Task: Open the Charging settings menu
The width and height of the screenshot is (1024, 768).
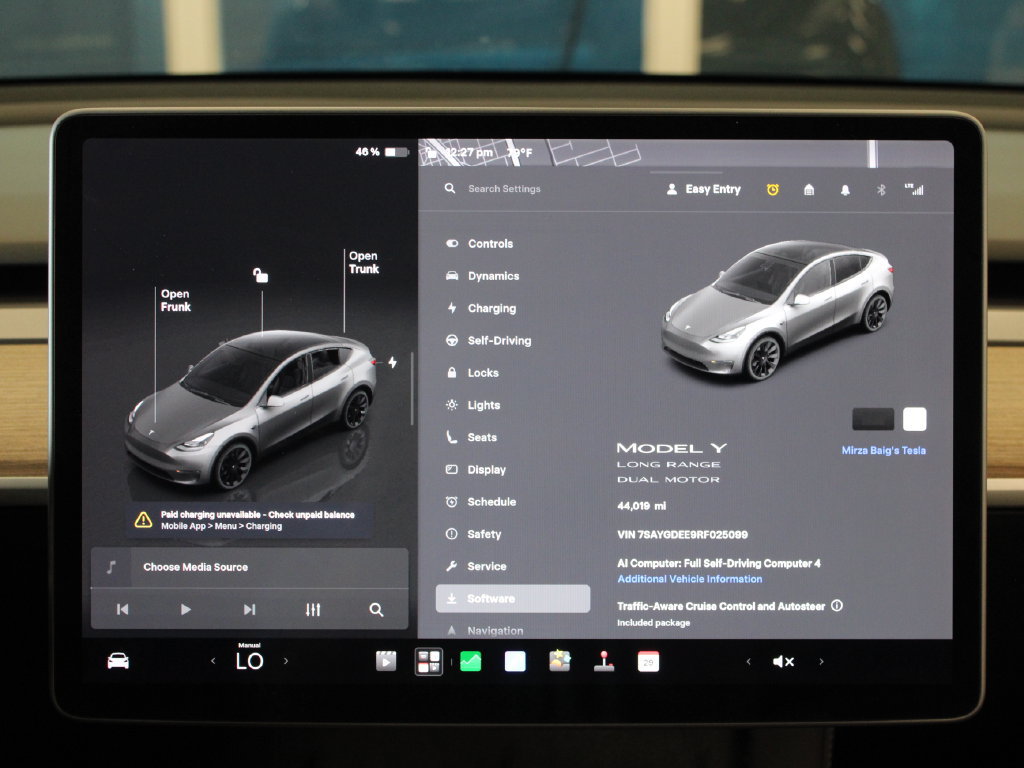Action: 481,308
